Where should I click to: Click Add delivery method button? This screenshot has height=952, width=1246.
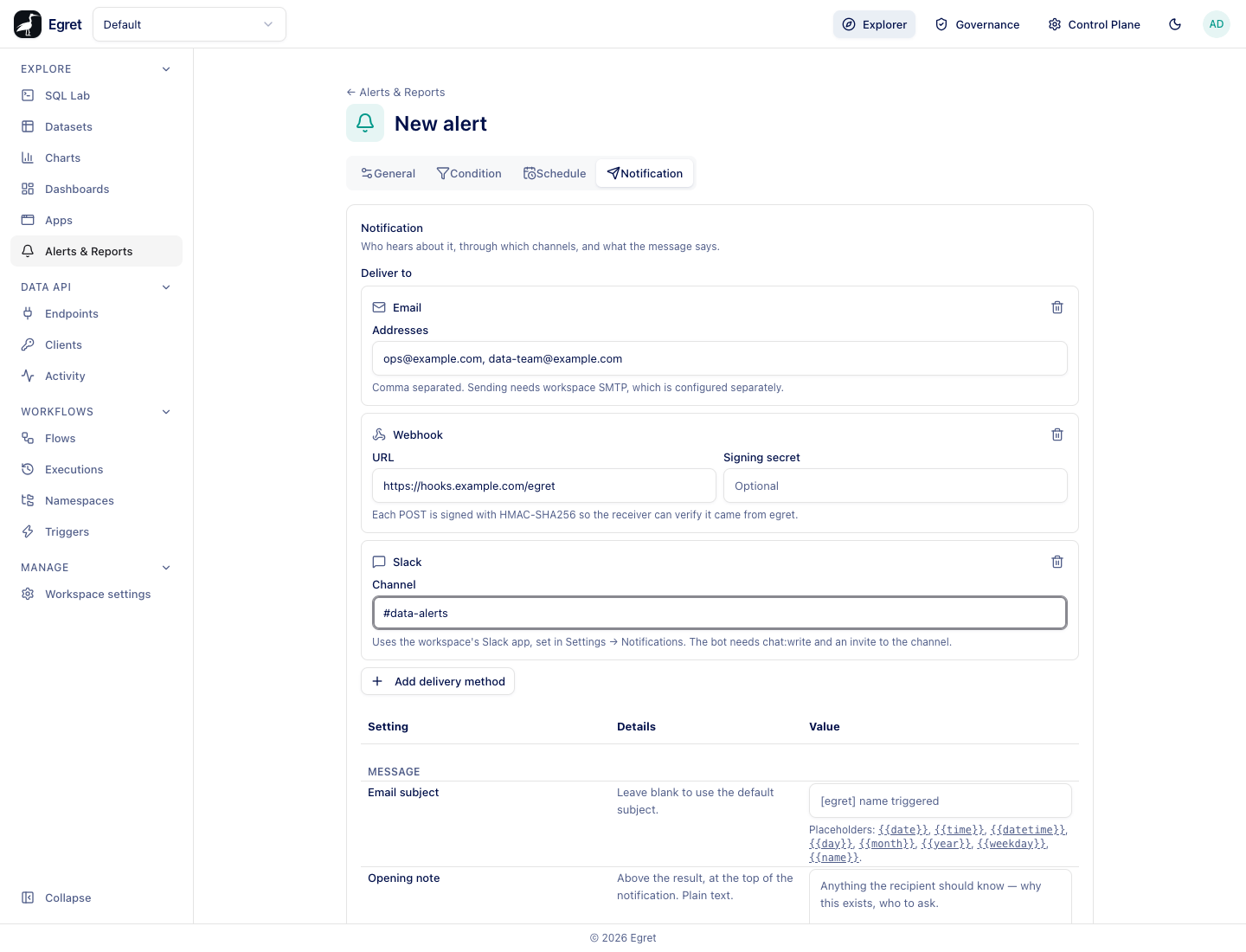pyautogui.click(x=438, y=681)
